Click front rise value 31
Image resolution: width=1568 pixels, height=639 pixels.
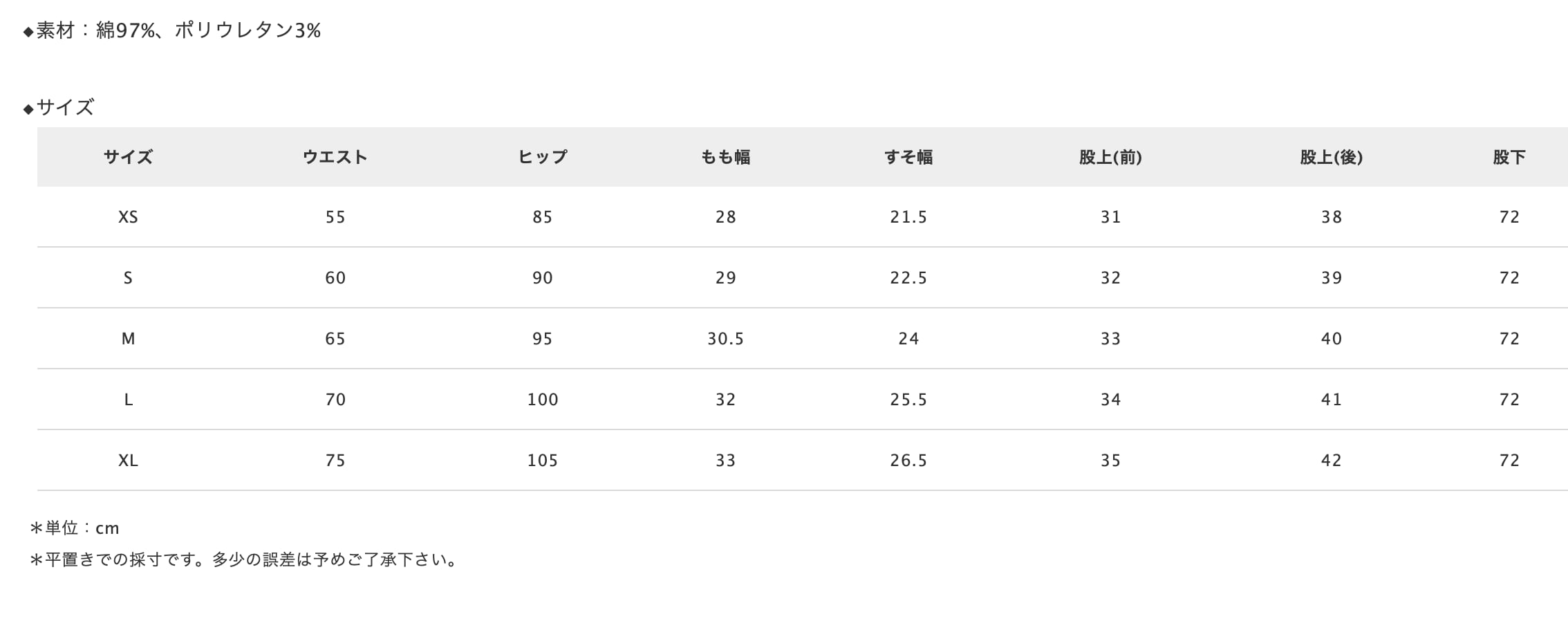point(1110,217)
